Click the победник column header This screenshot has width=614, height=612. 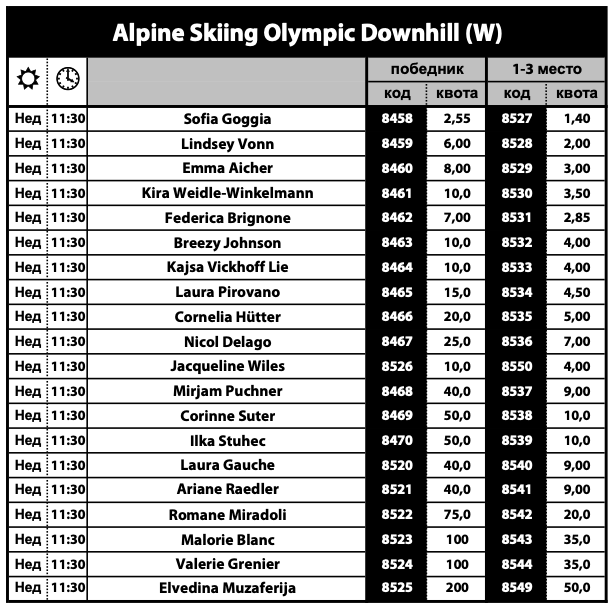[426, 70]
